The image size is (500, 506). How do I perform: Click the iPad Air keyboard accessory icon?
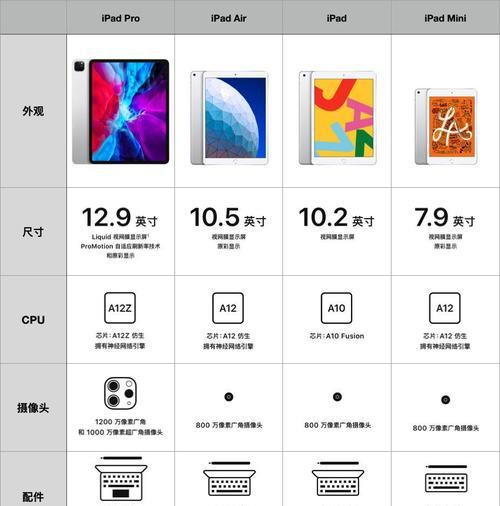[x=229, y=479]
